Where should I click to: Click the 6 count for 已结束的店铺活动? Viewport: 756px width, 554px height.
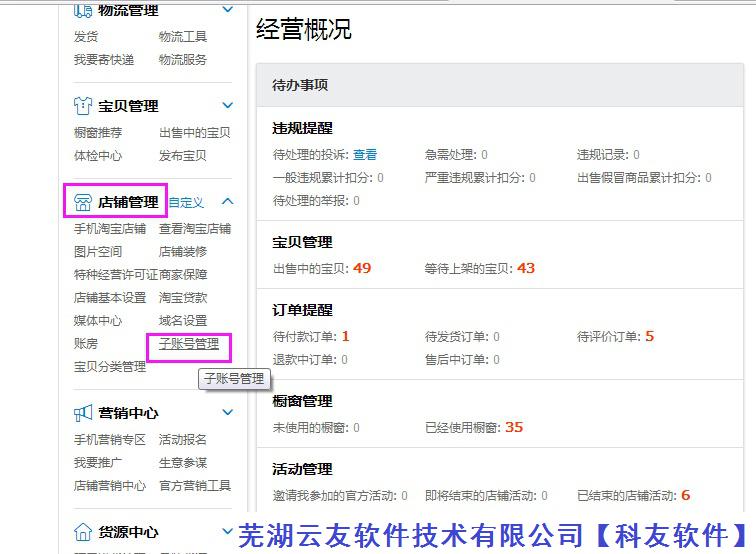click(x=686, y=495)
